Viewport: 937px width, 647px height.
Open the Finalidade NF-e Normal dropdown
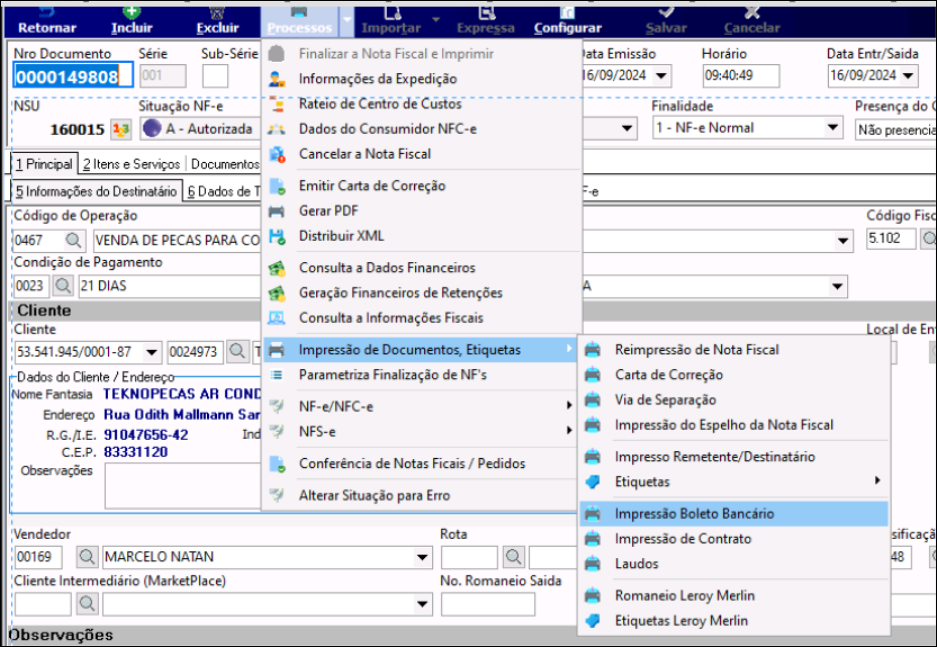tap(832, 128)
